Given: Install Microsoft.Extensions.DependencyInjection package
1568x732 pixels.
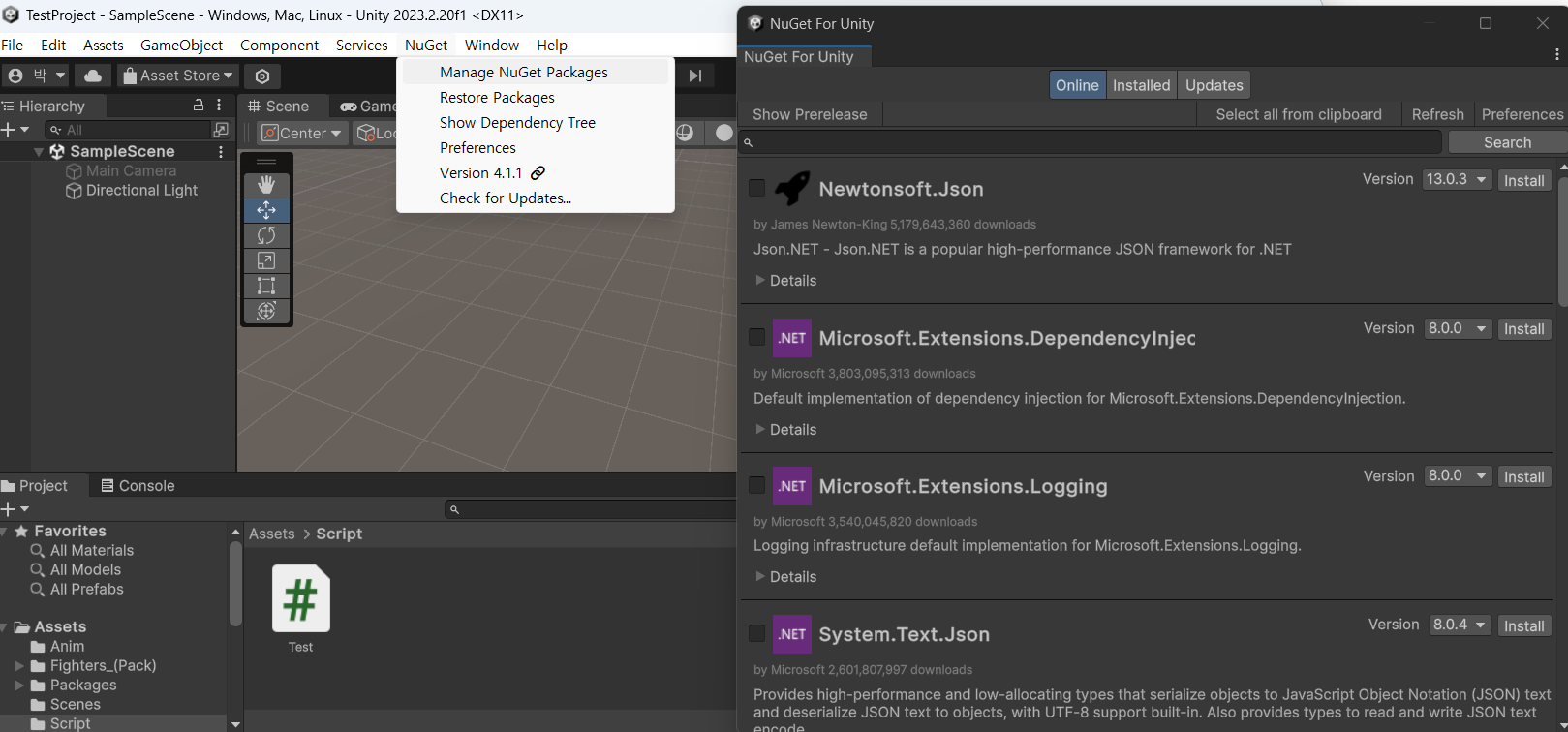Looking at the screenshot, I should coord(1523,329).
